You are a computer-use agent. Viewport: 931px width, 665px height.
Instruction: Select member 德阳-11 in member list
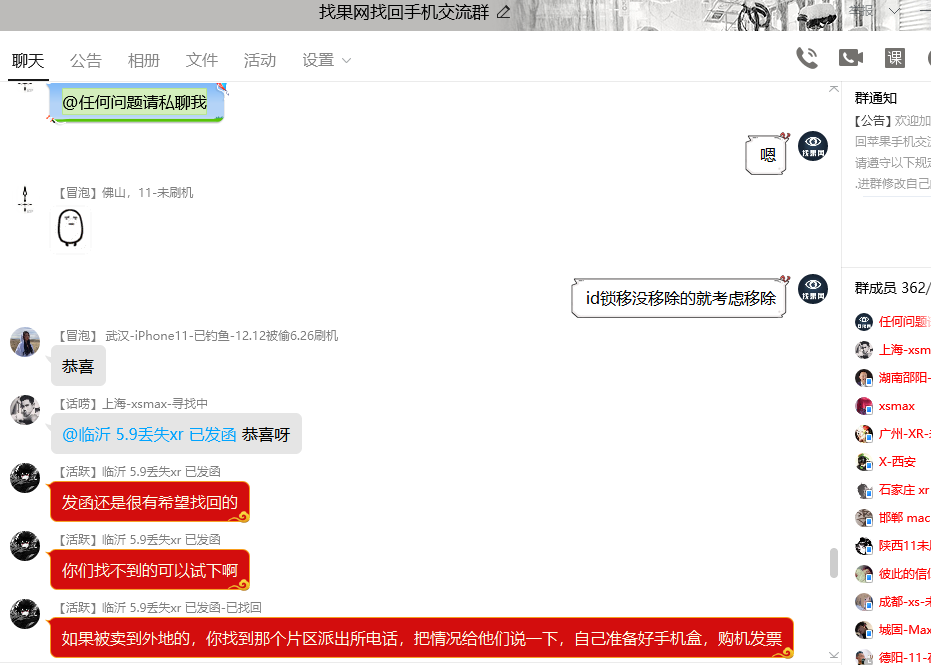point(892,657)
